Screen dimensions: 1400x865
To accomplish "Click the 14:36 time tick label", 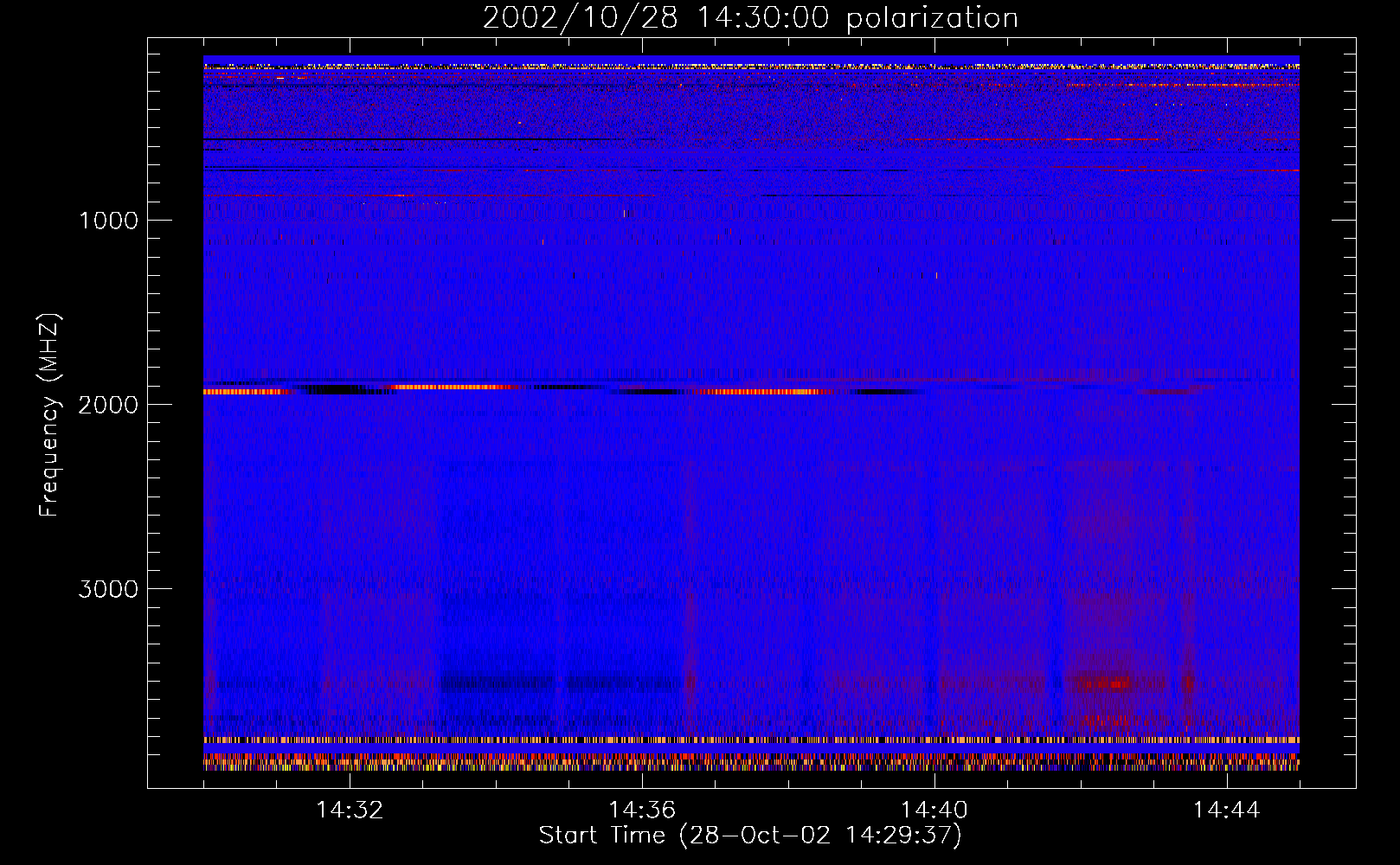I will click(x=642, y=811).
